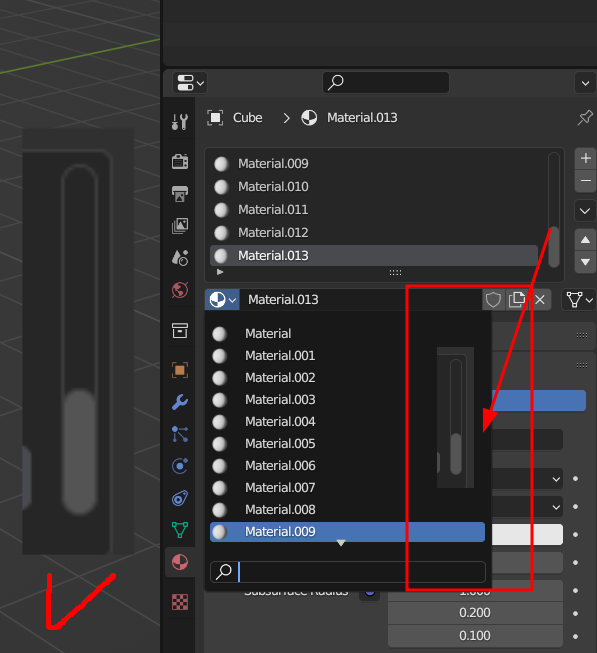Add a new material slot
The image size is (597, 653).
(585, 158)
